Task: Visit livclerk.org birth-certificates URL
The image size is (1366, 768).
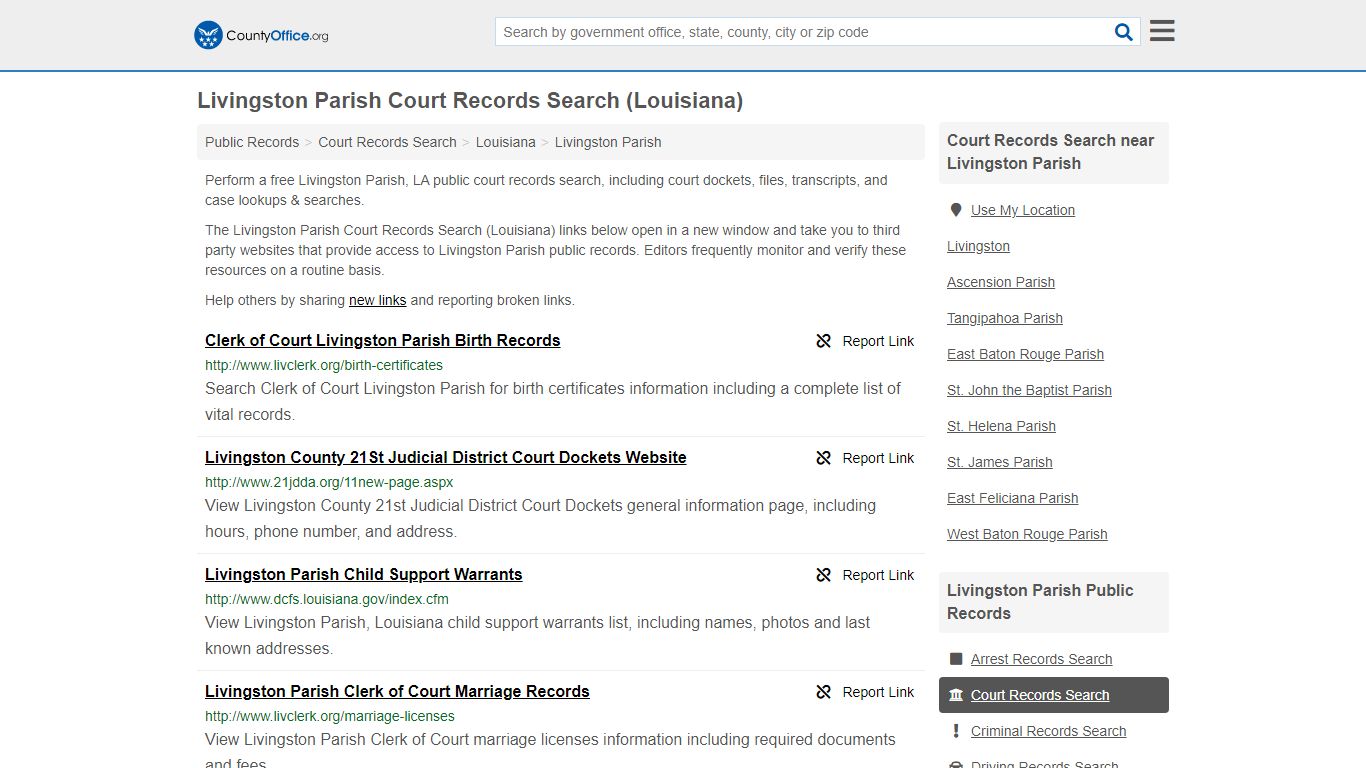Action: [324, 365]
